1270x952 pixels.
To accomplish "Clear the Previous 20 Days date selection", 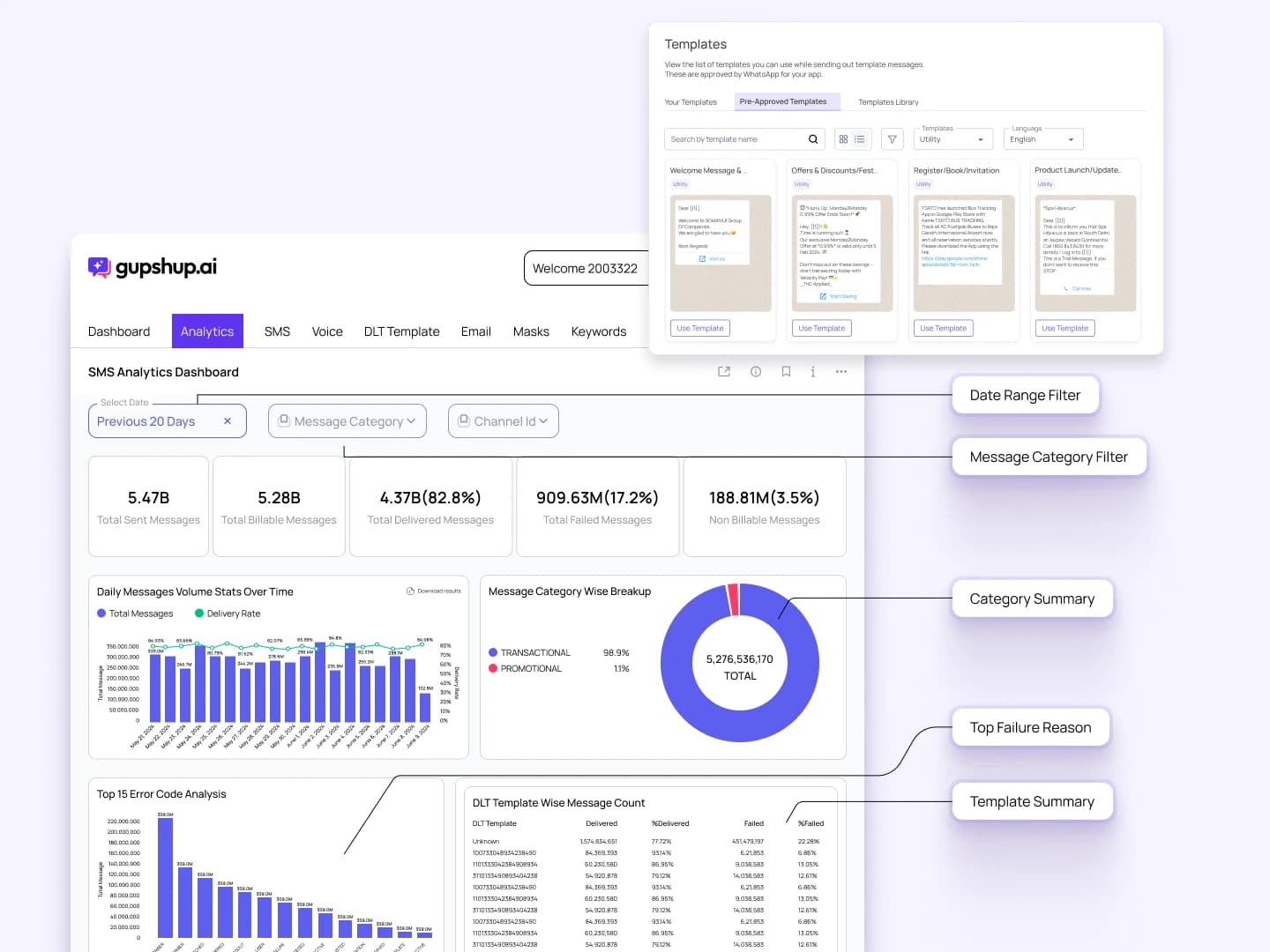I will (x=228, y=421).
